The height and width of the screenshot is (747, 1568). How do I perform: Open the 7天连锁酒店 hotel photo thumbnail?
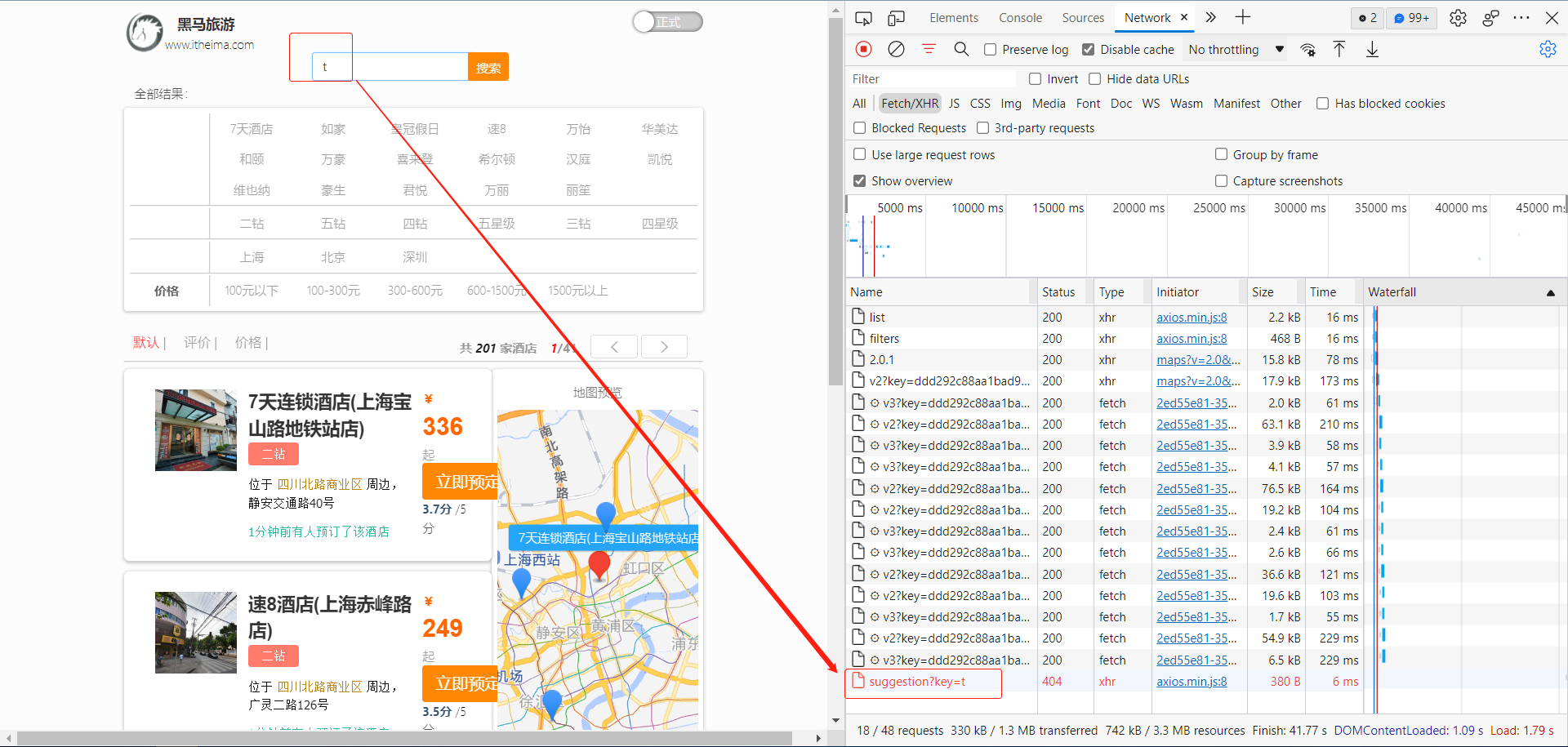[x=196, y=430]
